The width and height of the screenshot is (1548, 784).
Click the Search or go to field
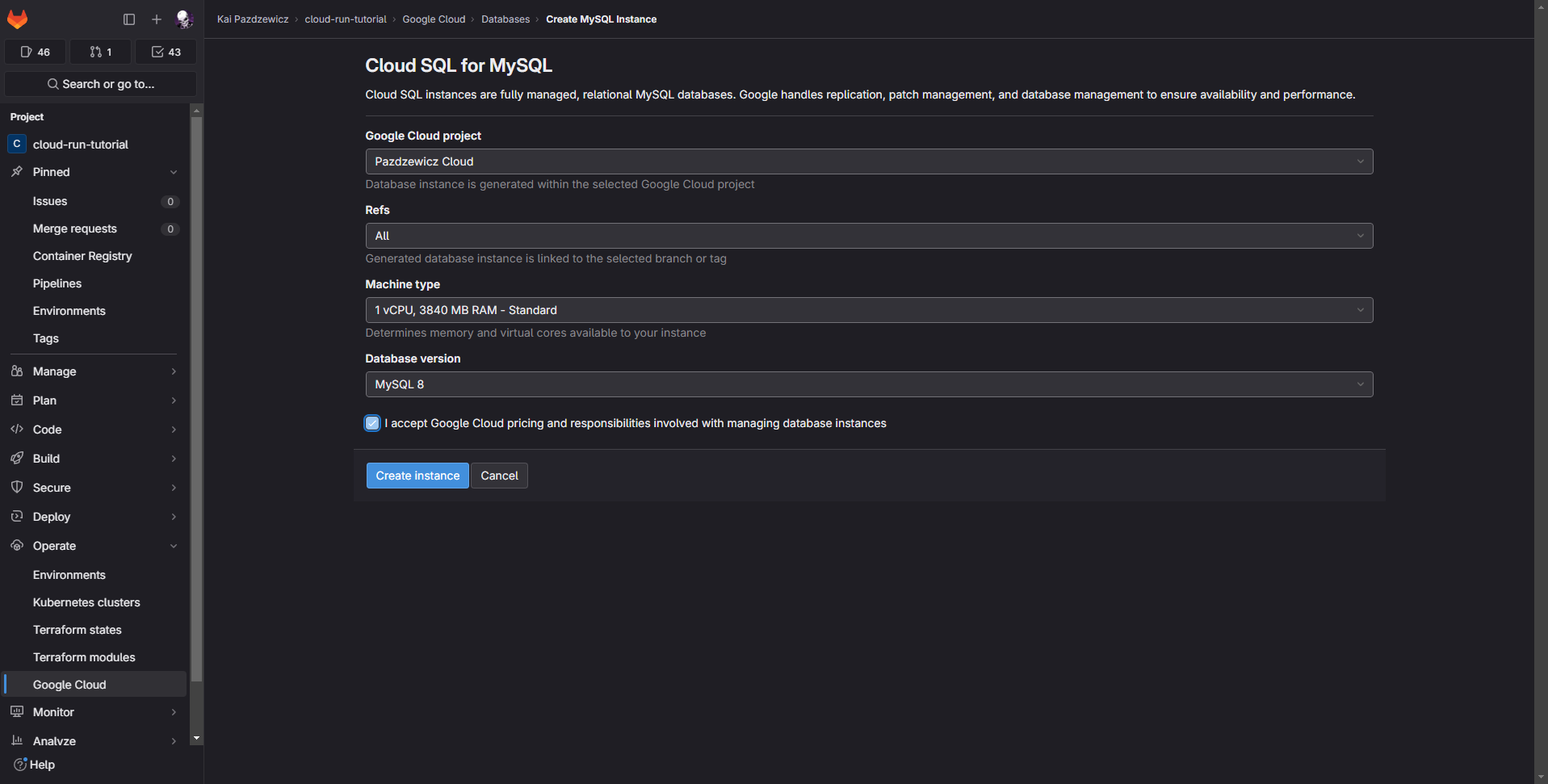(x=101, y=84)
